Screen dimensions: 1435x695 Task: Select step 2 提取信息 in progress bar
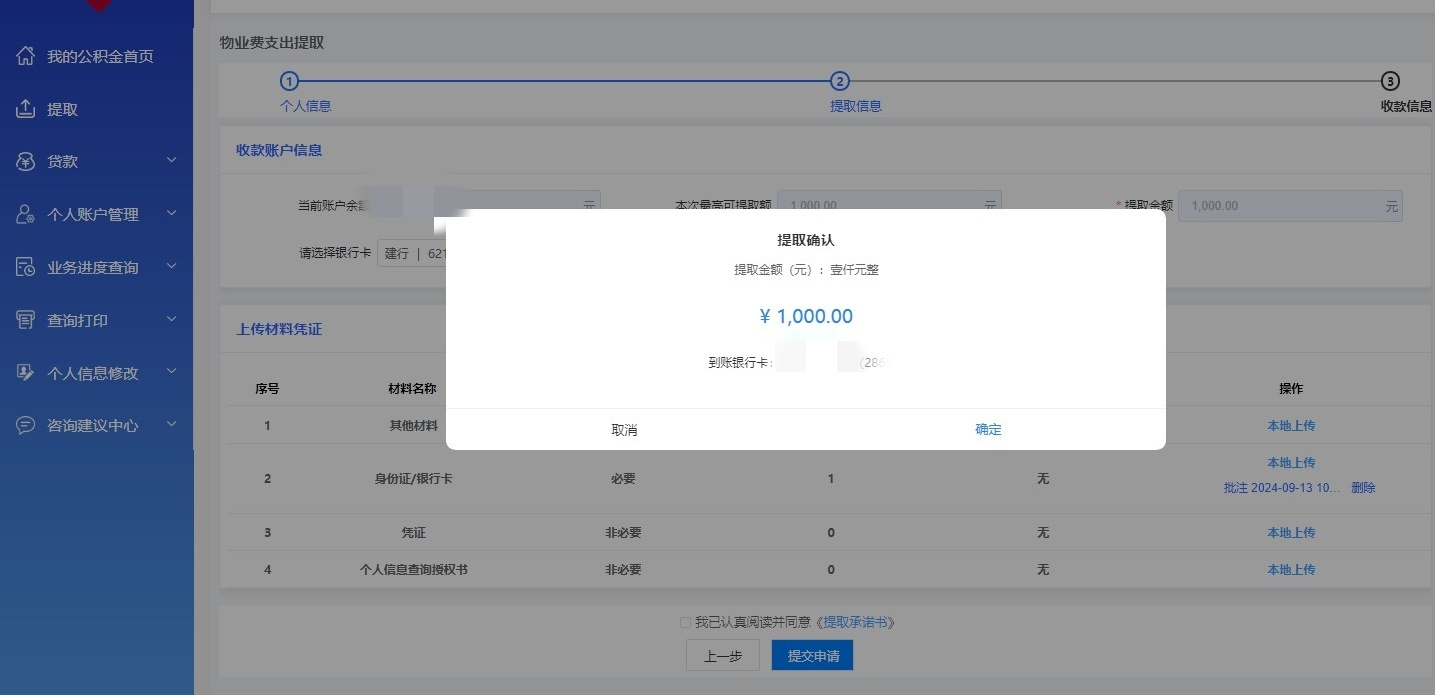[x=840, y=82]
